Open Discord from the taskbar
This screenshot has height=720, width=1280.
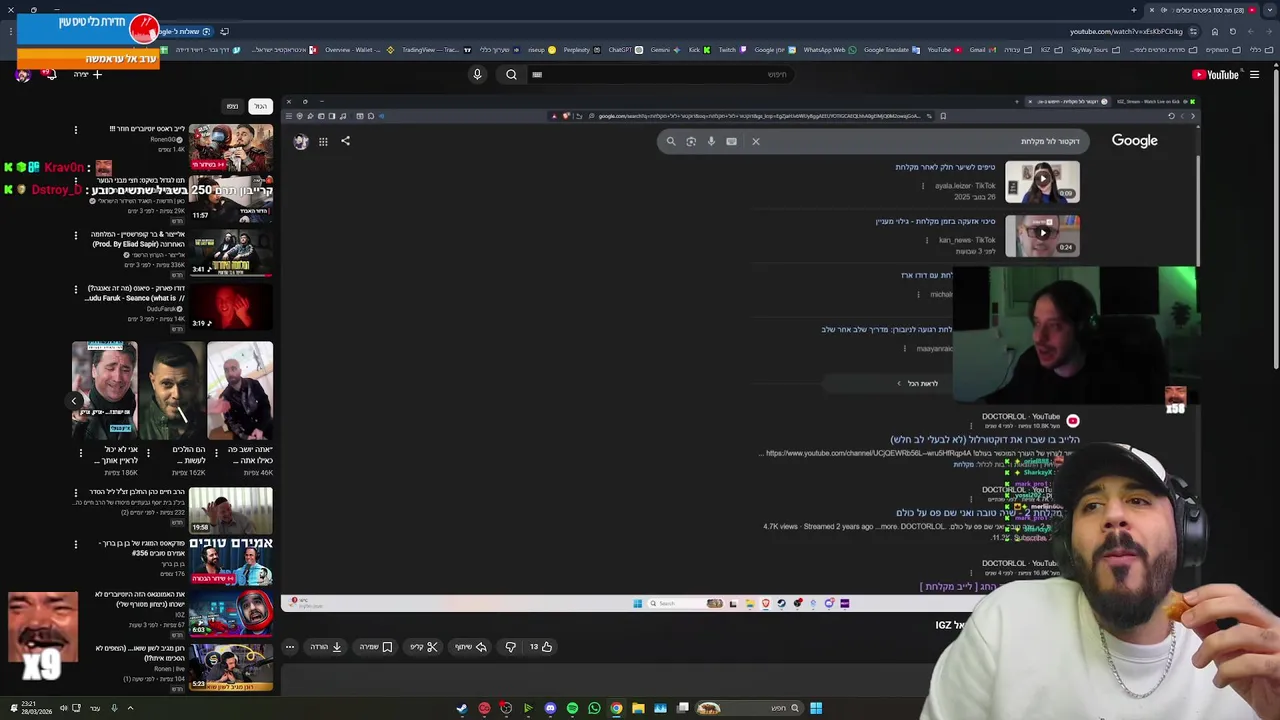[x=550, y=708]
